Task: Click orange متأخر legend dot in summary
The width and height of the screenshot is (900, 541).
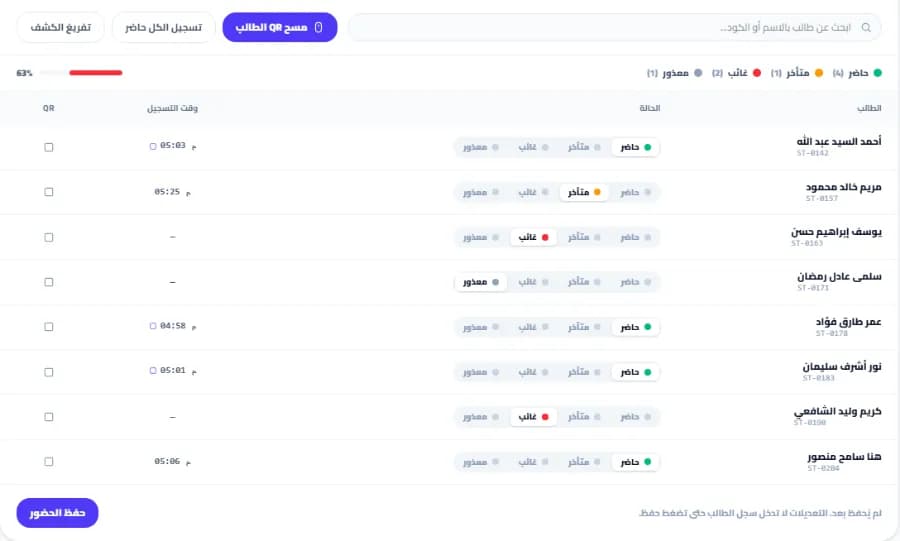Action: click(x=818, y=73)
